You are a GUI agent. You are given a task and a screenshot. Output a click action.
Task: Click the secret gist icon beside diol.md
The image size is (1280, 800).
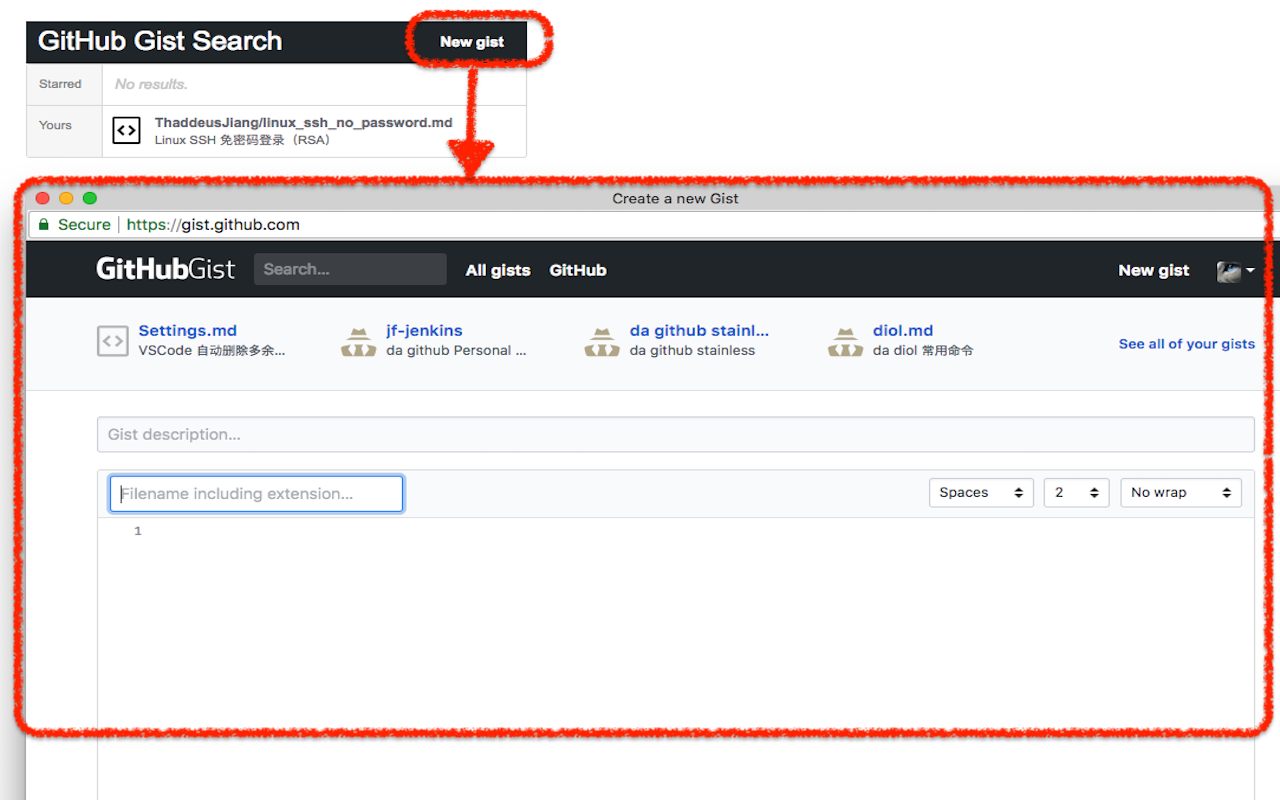(845, 341)
